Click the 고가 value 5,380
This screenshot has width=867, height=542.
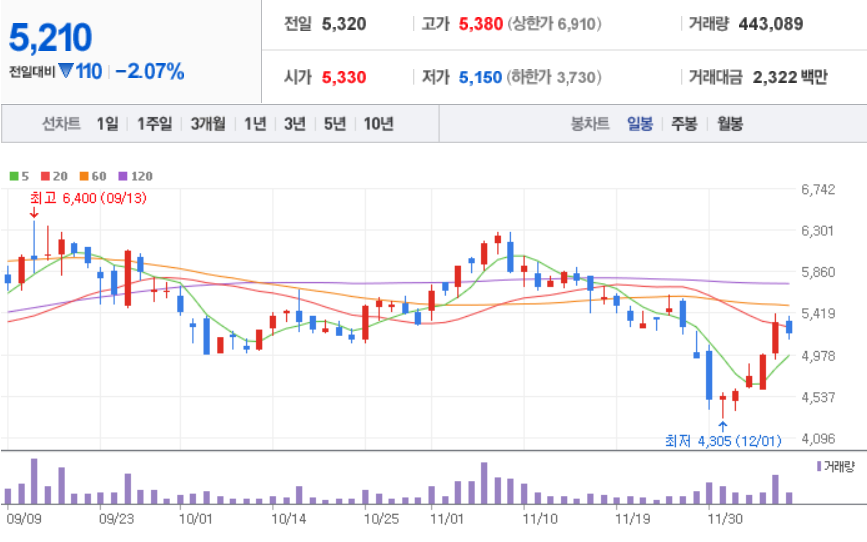[x=480, y=24]
